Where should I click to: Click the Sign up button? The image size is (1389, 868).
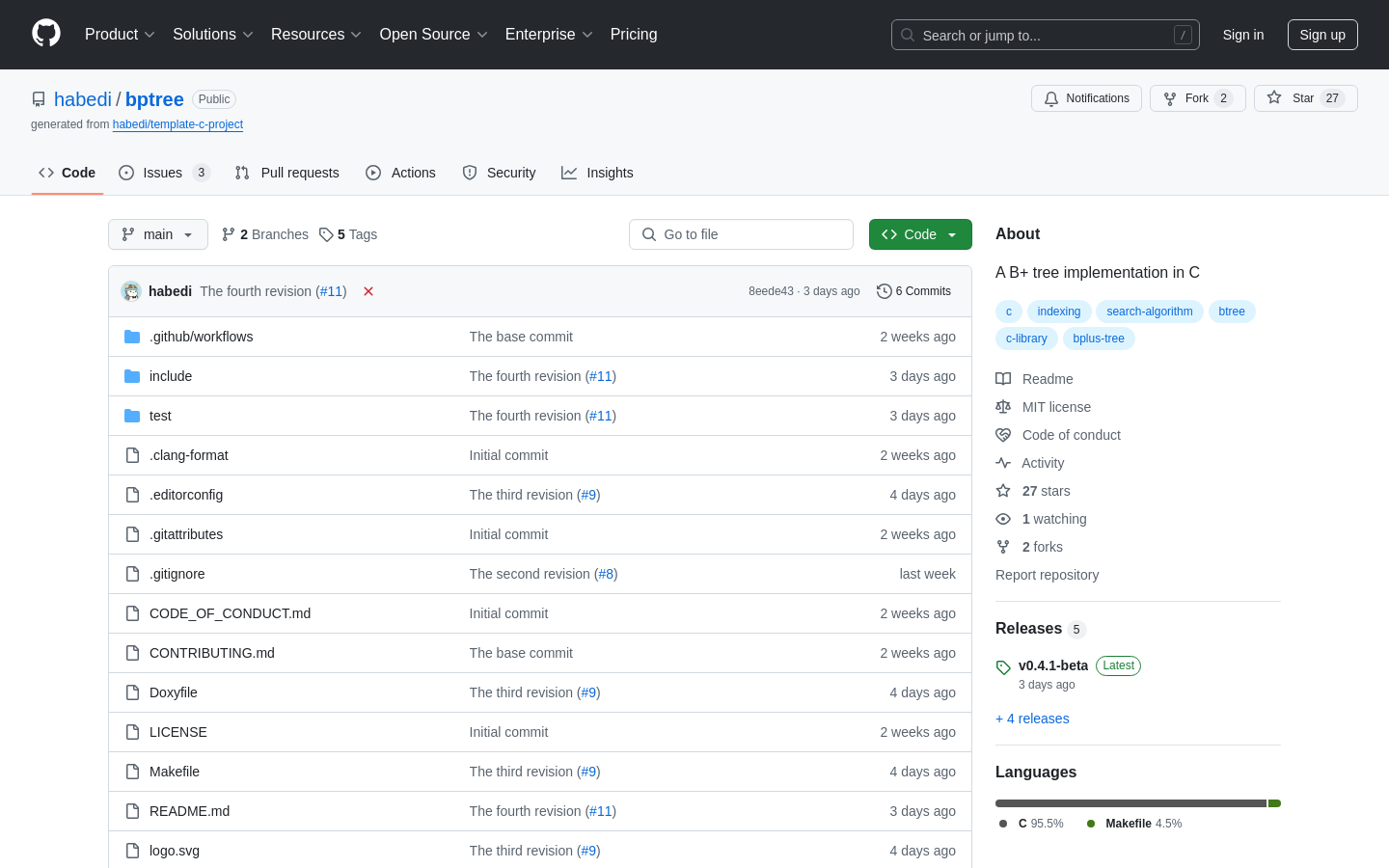(1322, 35)
